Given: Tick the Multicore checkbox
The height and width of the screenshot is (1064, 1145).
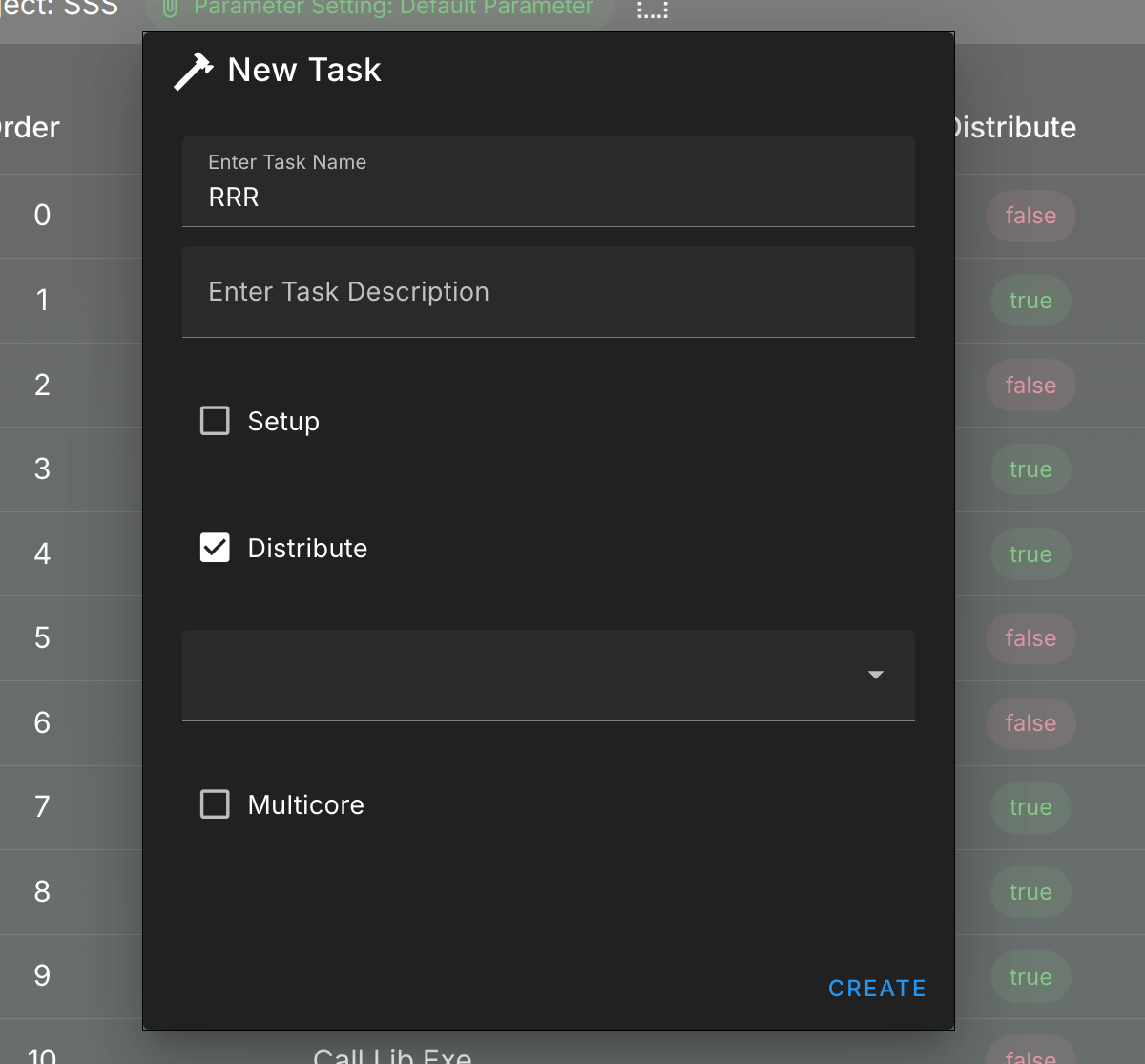Looking at the screenshot, I should [215, 804].
